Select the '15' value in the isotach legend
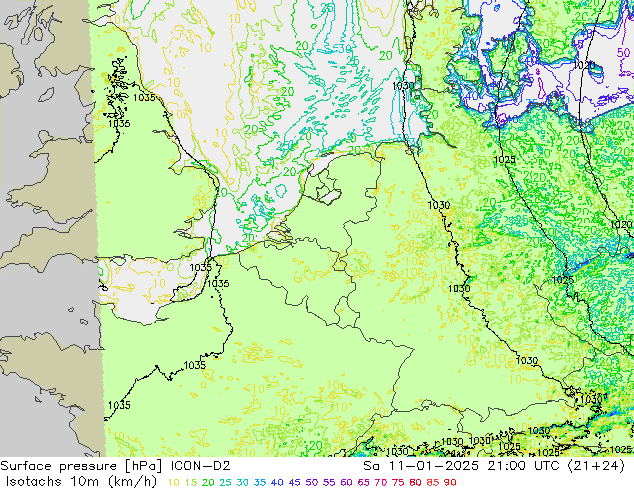The image size is (634, 490). point(191,482)
